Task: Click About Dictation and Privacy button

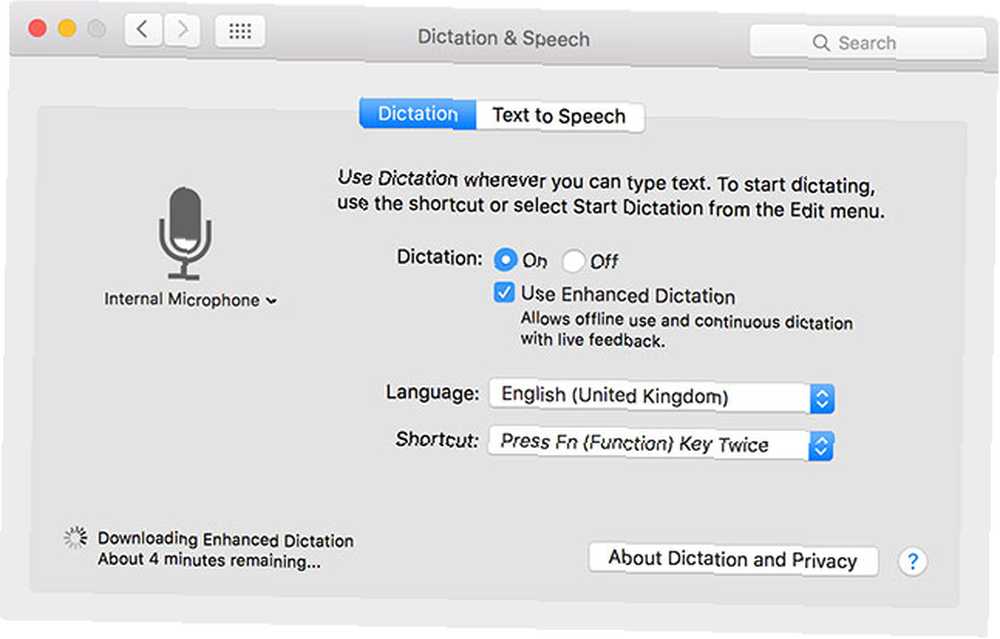Action: point(732,559)
